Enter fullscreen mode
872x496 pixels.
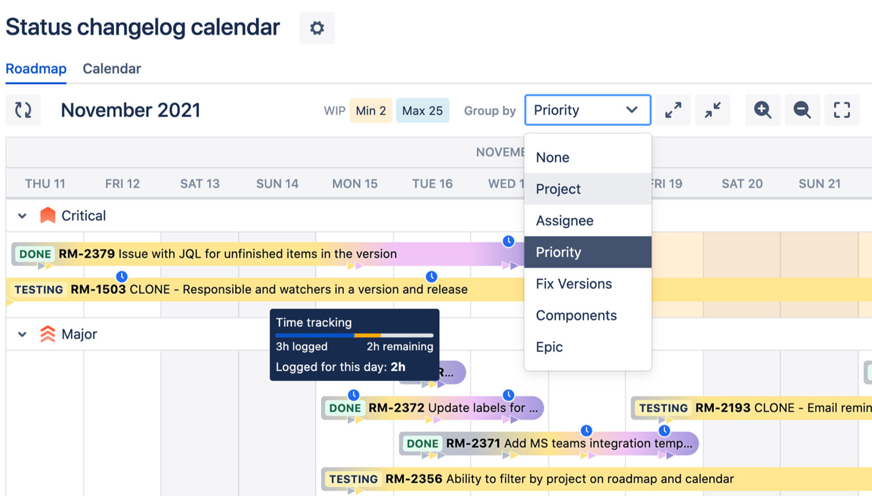pos(842,110)
